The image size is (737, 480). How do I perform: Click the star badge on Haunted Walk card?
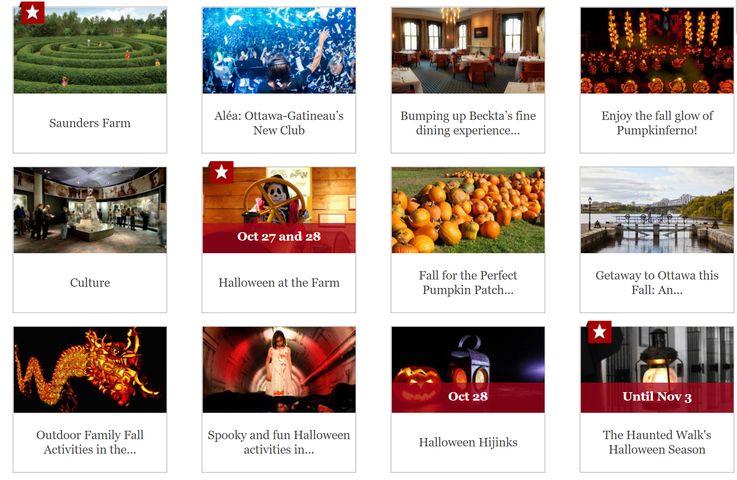(x=599, y=332)
